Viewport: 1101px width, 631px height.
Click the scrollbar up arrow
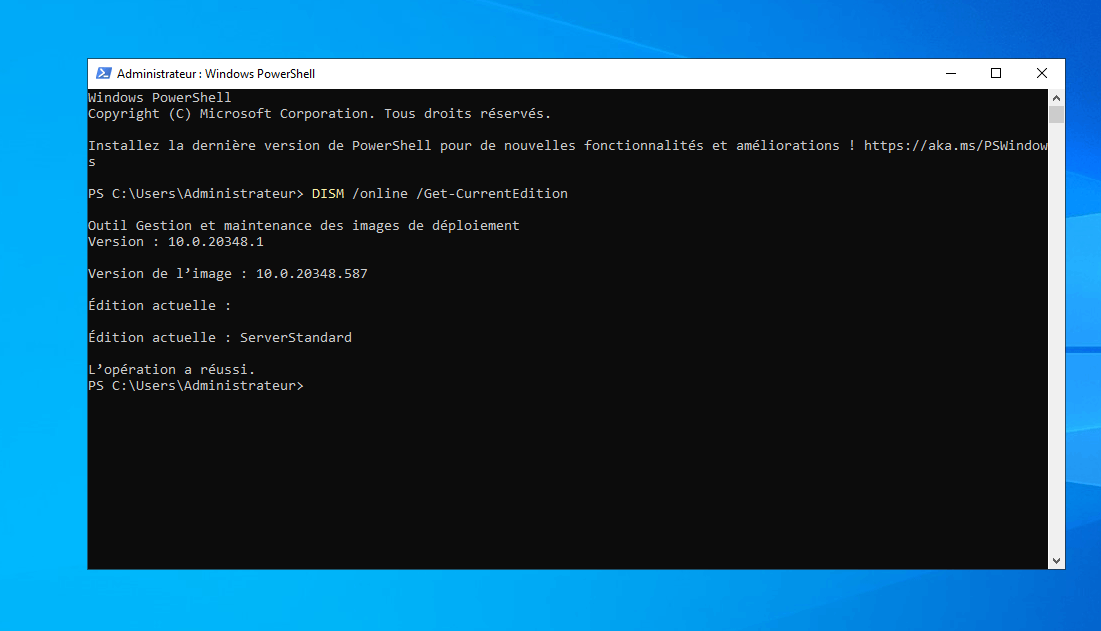coord(1056,98)
